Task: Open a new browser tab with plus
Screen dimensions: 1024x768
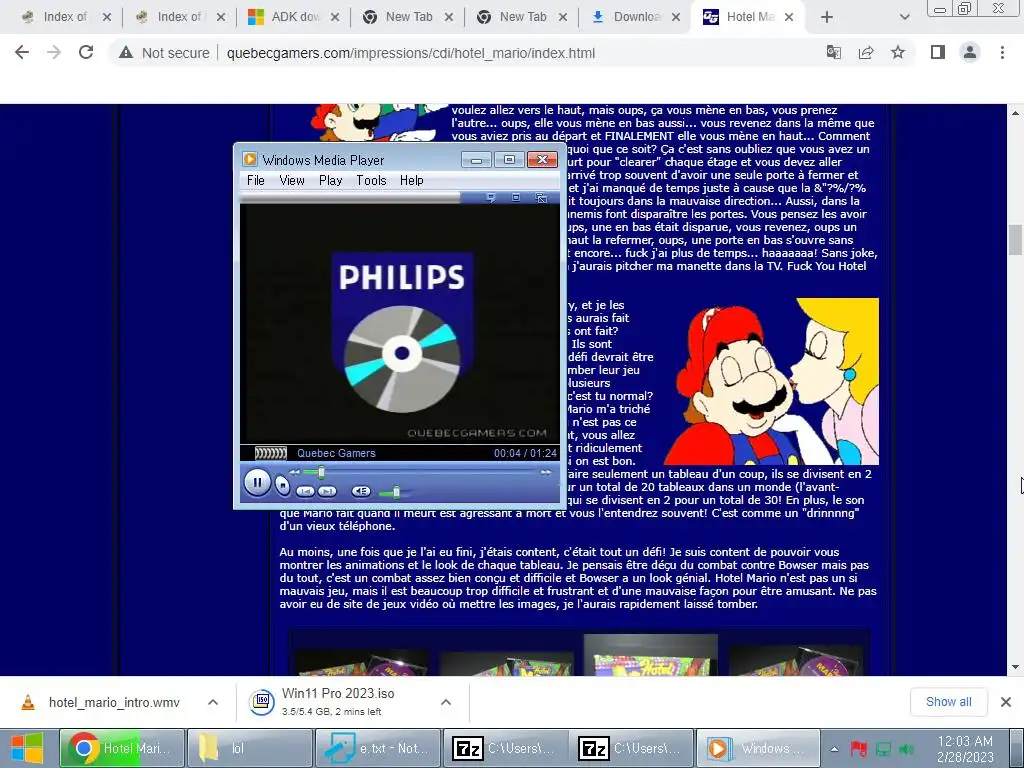Action: click(x=827, y=17)
